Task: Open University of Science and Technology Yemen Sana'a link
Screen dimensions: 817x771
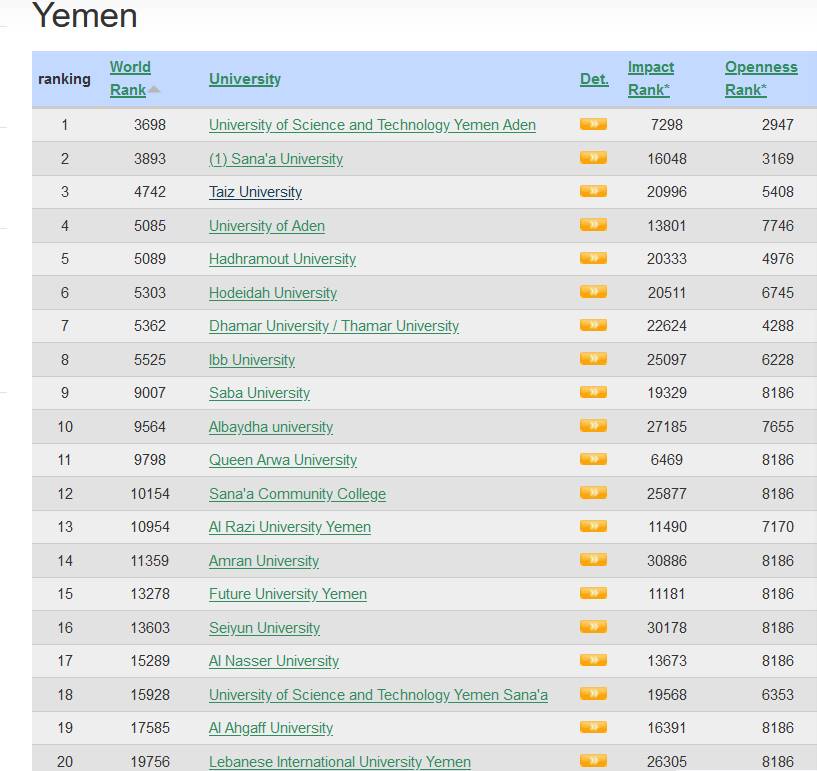Action: (378, 695)
